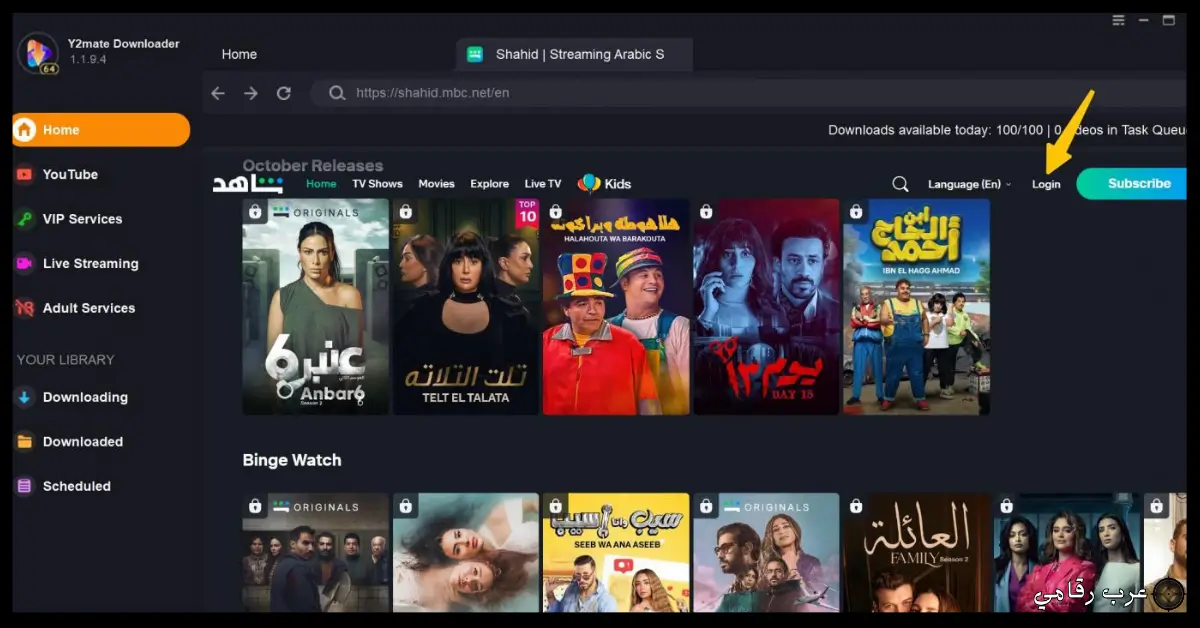1200x628 pixels.
Task: Select Live Streaming from the sidebar
Action: (89, 263)
